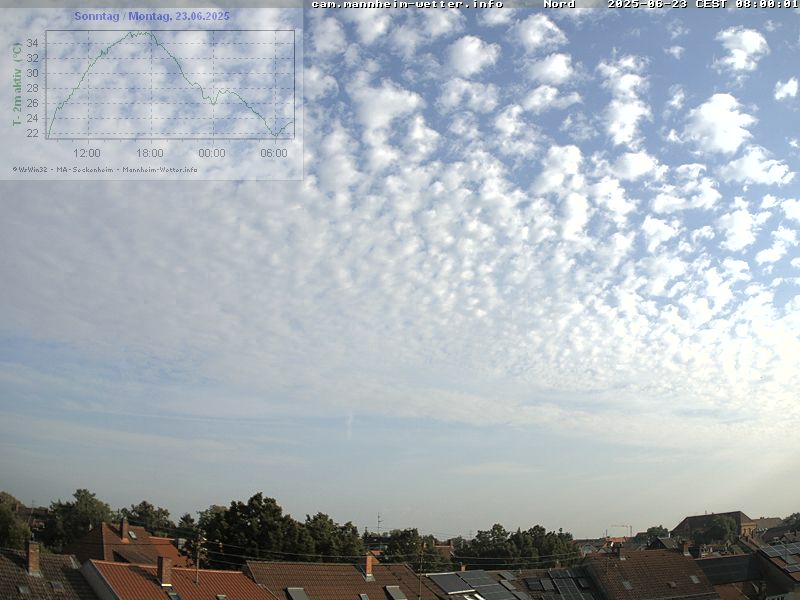Viewport: 800px width, 600px height.
Task: Click the 2025-06-23 CEST timestamp overlay
Action: (x=702, y=4)
